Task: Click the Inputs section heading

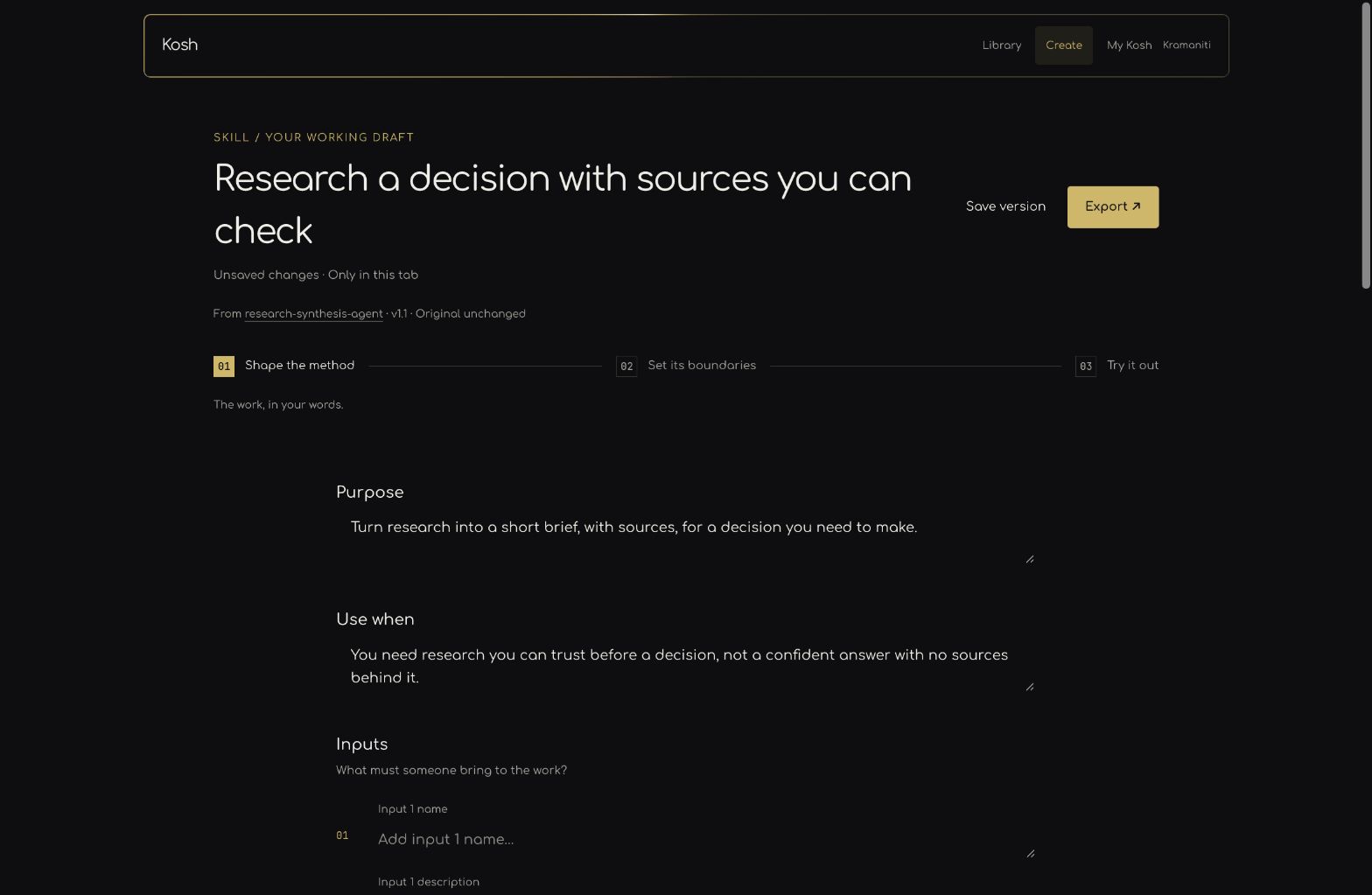Action: pyautogui.click(x=362, y=745)
